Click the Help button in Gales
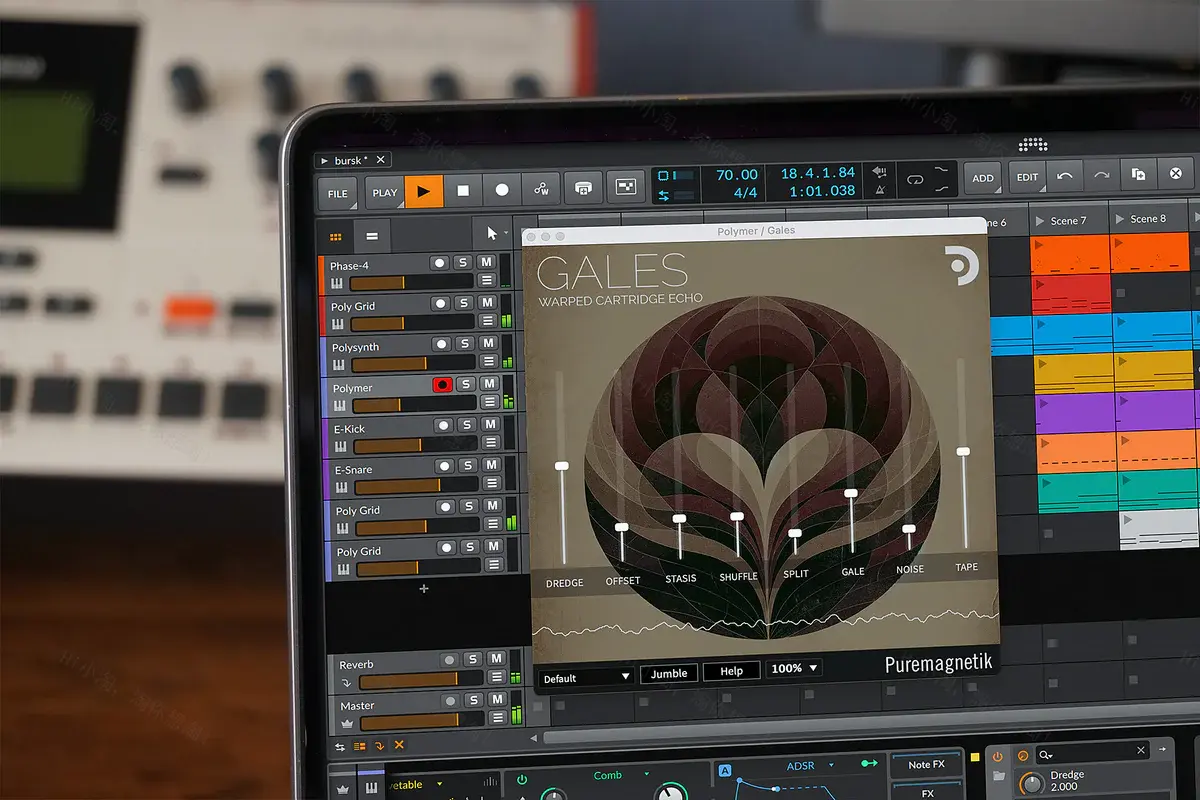 (x=731, y=670)
